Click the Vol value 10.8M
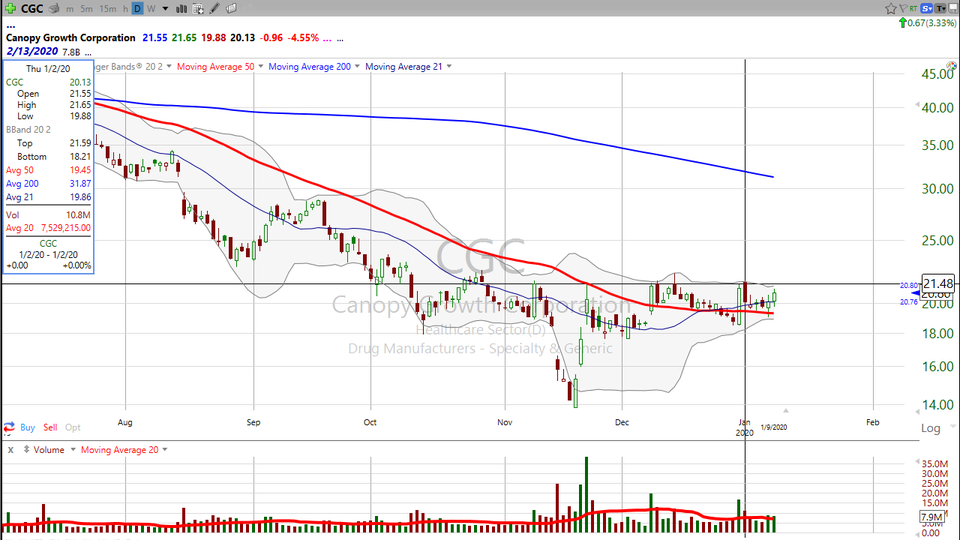The width and height of the screenshot is (960, 540). [78, 215]
